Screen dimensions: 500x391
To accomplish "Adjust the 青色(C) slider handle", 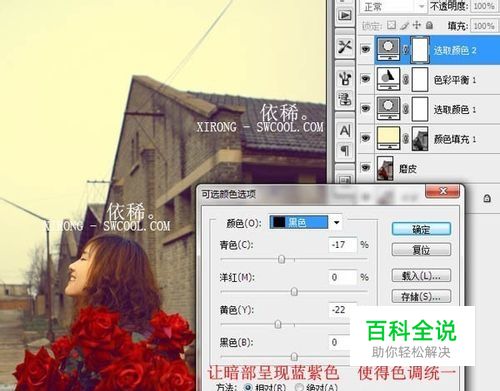I will coord(282,259).
